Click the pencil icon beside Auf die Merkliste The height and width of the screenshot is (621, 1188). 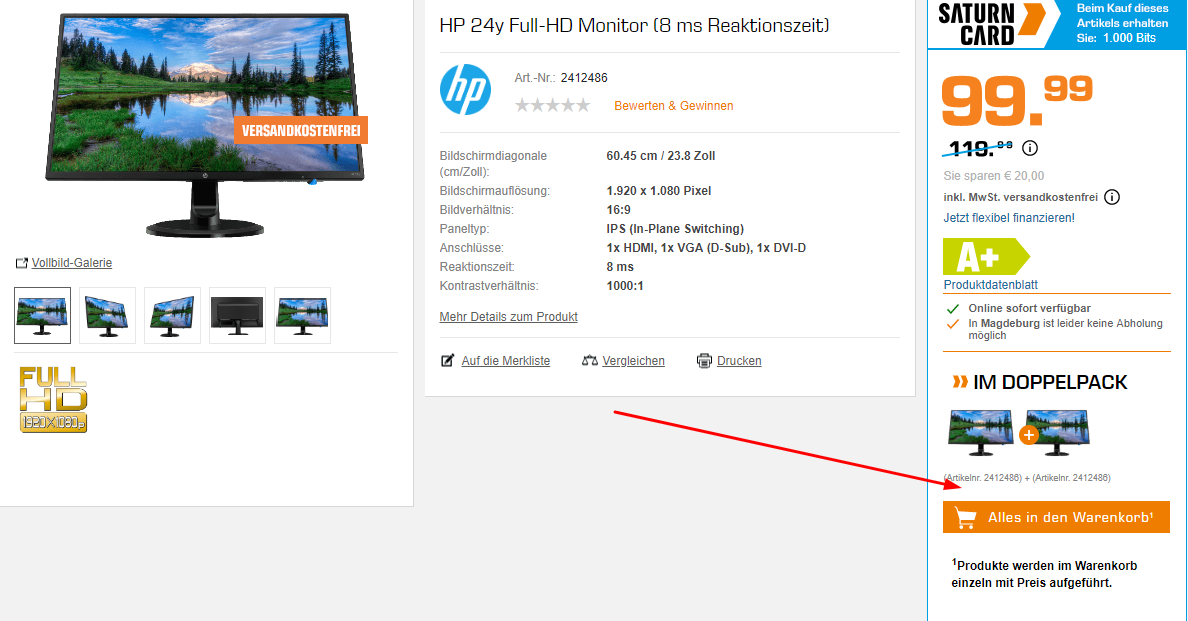[x=448, y=360]
